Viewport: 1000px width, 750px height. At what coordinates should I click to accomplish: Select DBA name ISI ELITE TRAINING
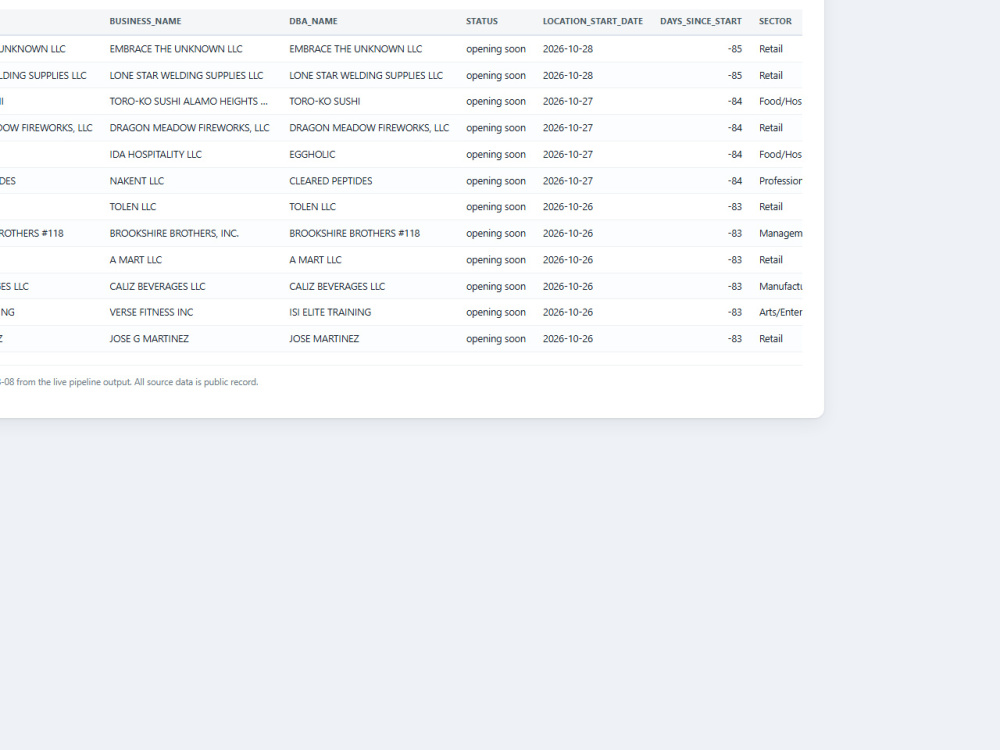pos(330,312)
